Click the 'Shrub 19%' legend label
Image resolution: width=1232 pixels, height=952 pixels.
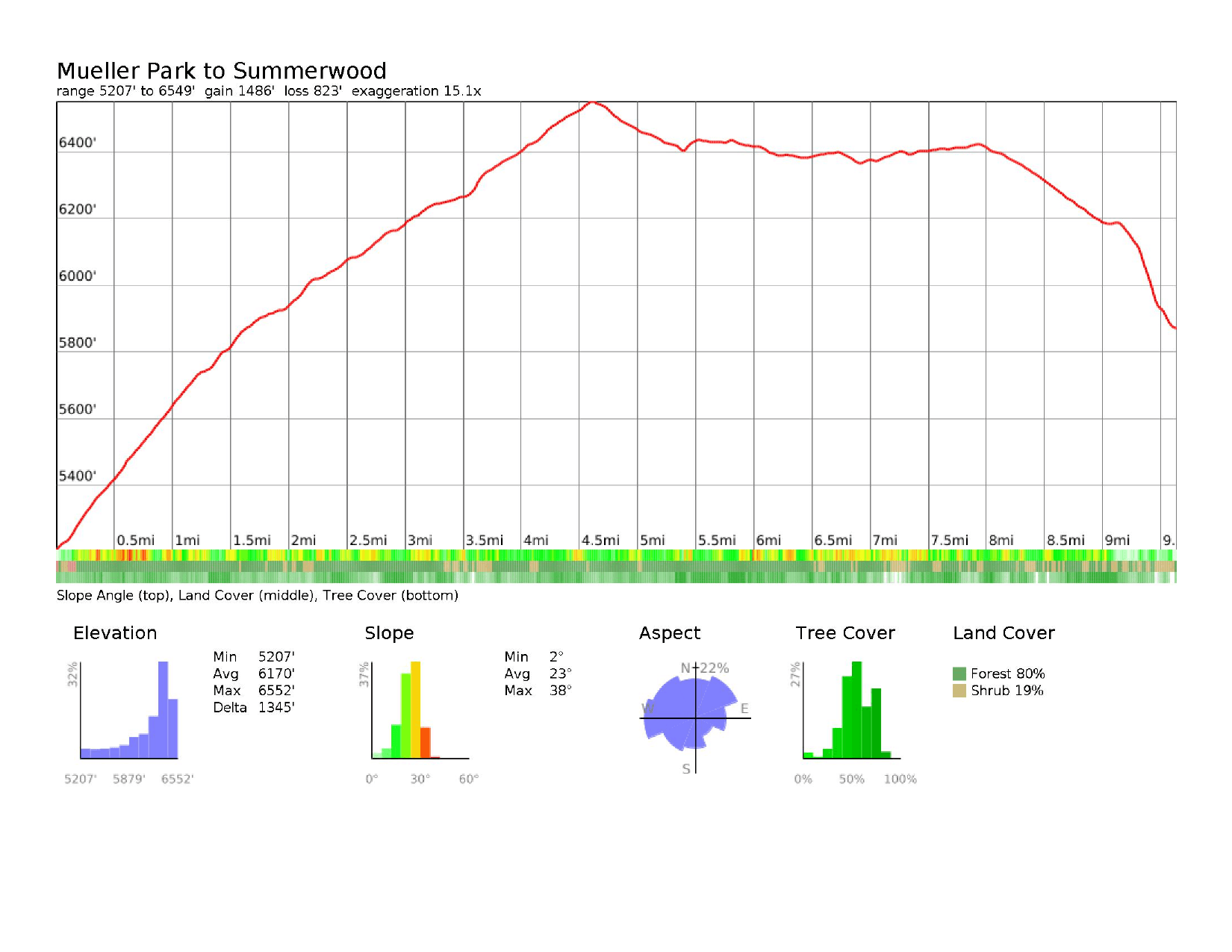(1007, 691)
